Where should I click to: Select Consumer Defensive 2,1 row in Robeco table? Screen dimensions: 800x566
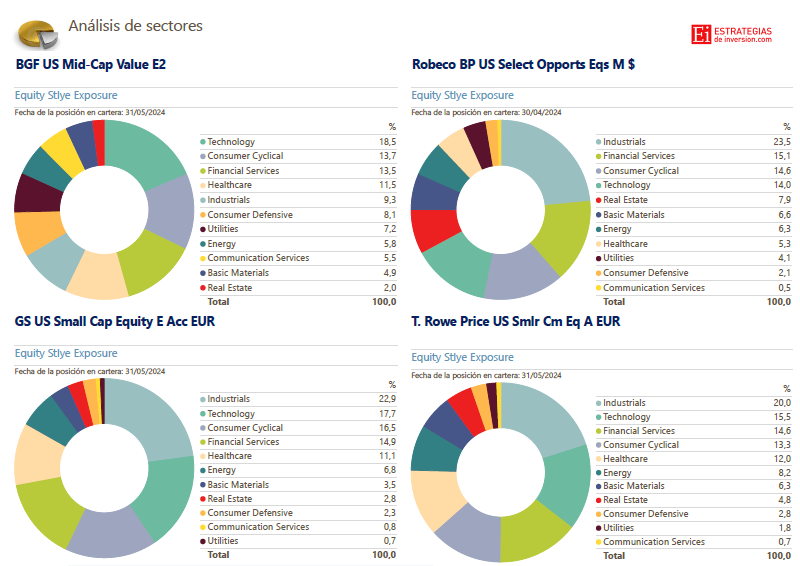point(694,273)
